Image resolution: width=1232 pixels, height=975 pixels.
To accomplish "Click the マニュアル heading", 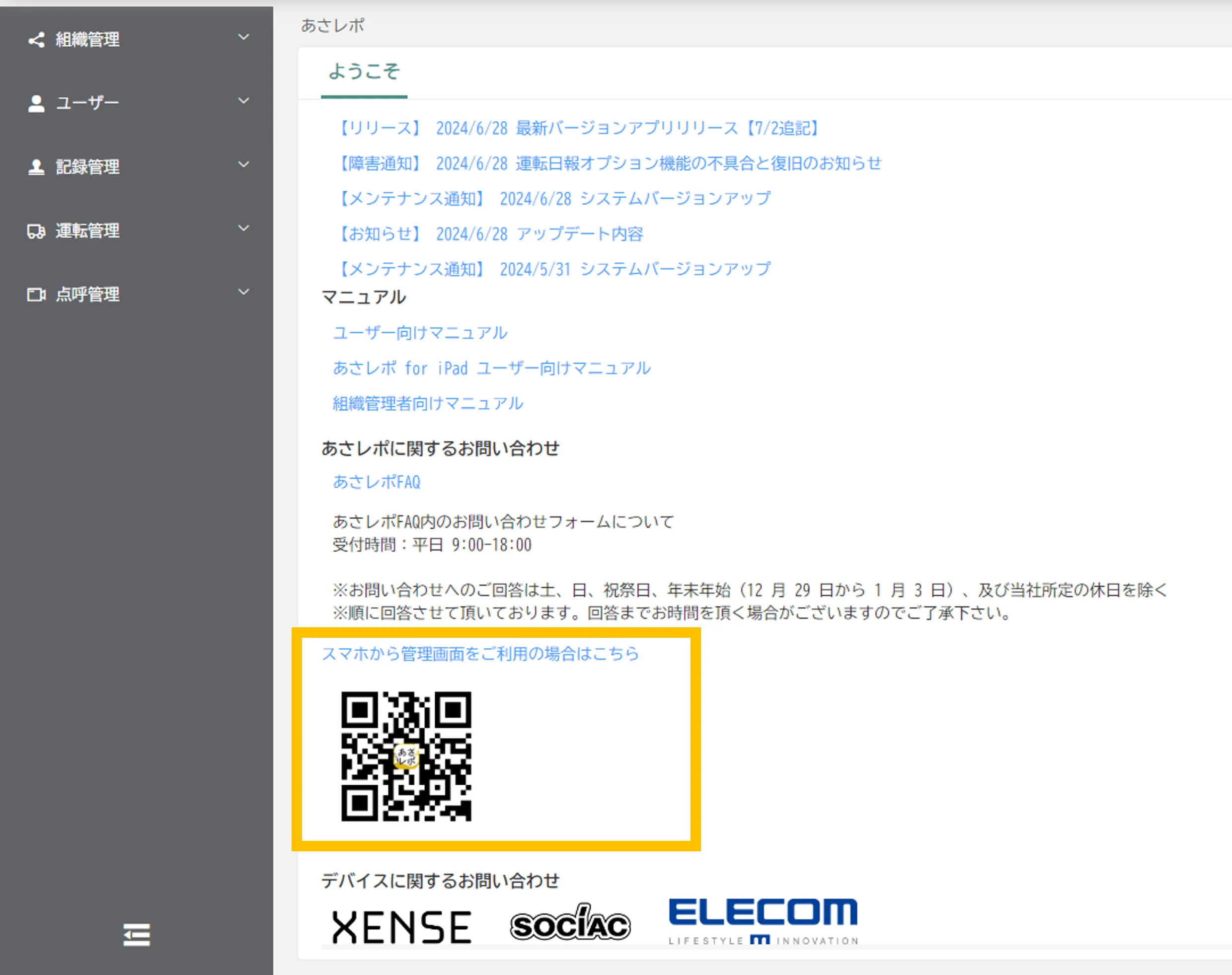I will coord(364,298).
